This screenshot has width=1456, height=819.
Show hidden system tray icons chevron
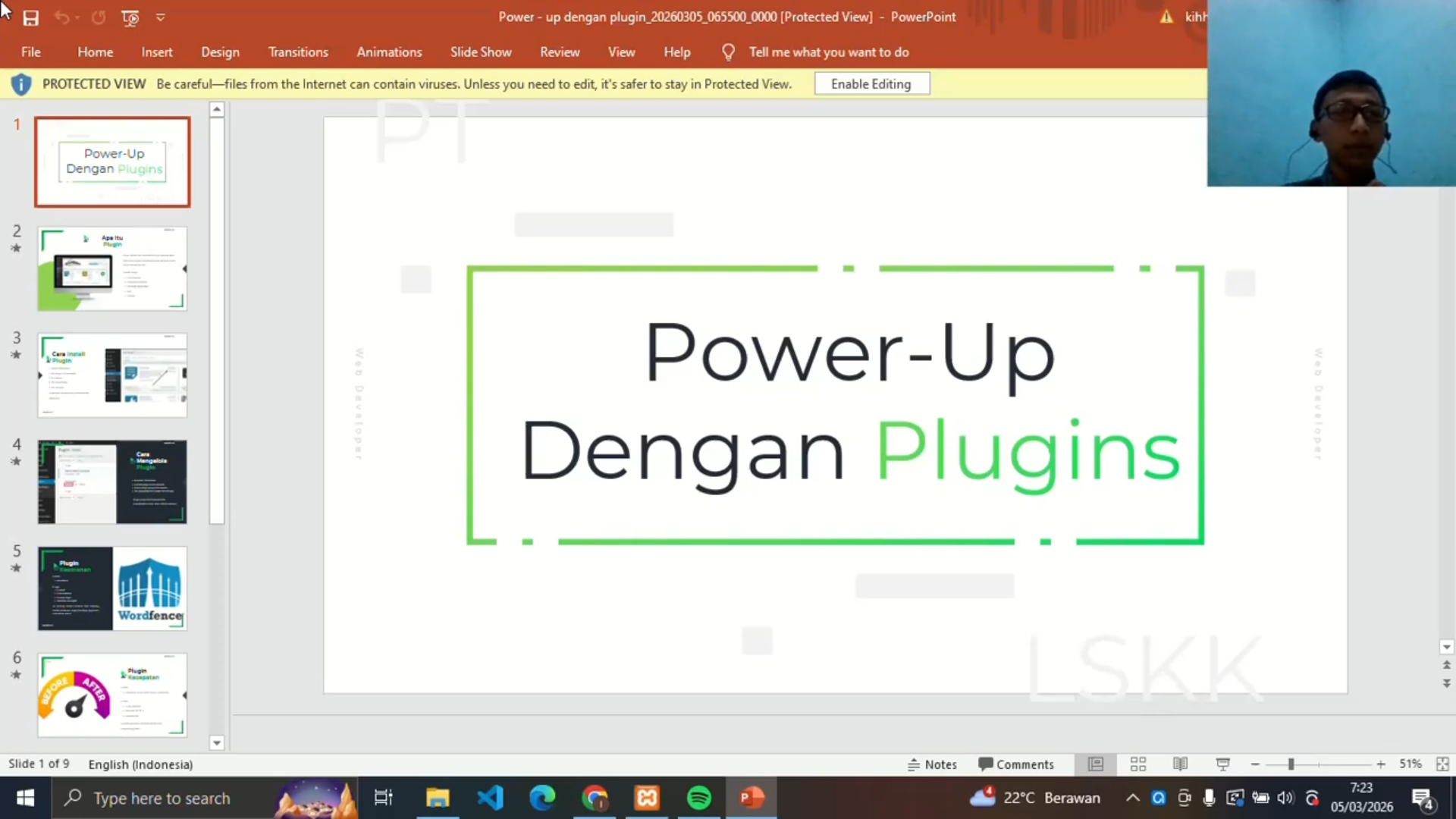(x=1132, y=798)
